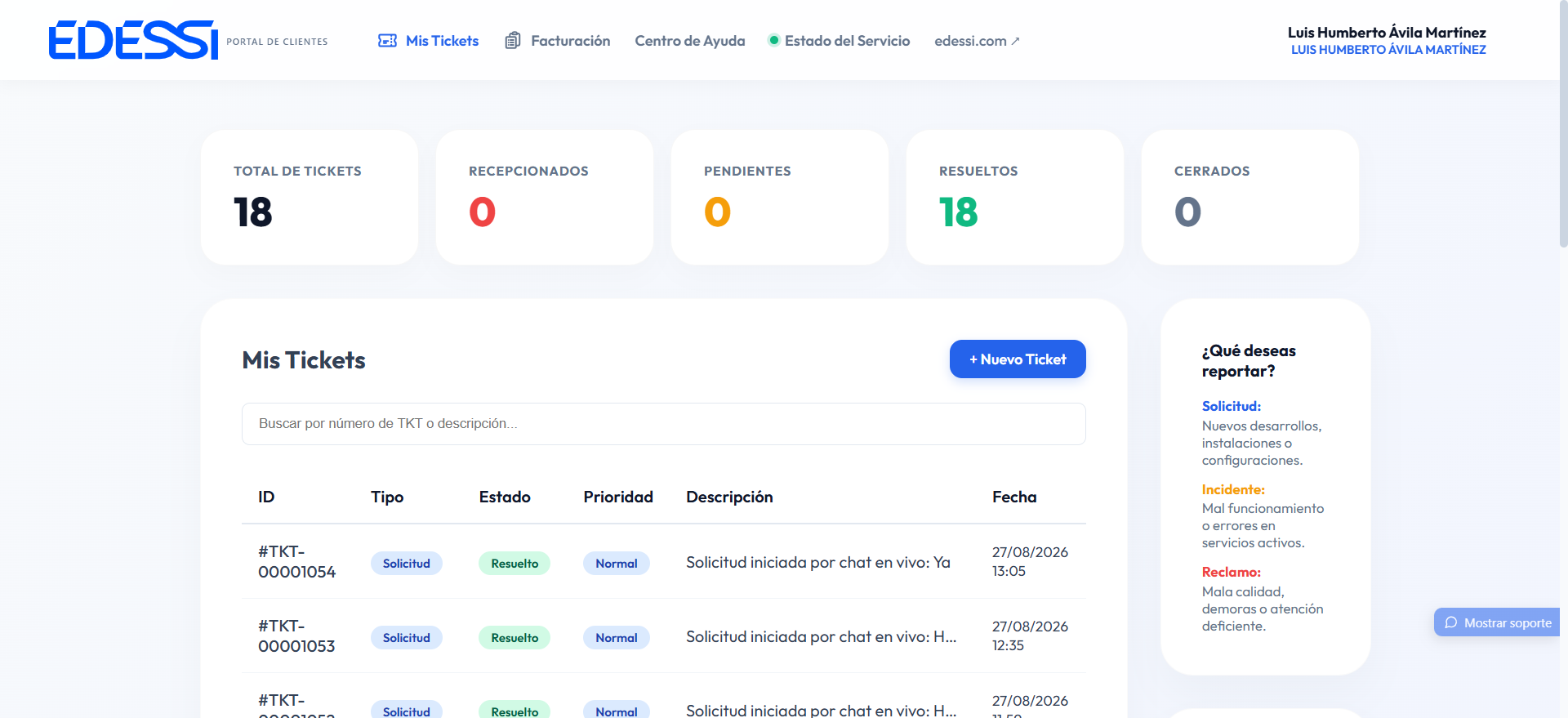Visit edessi.com external link
The width and height of the screenshot is (1568, 718).
[978, 41]
